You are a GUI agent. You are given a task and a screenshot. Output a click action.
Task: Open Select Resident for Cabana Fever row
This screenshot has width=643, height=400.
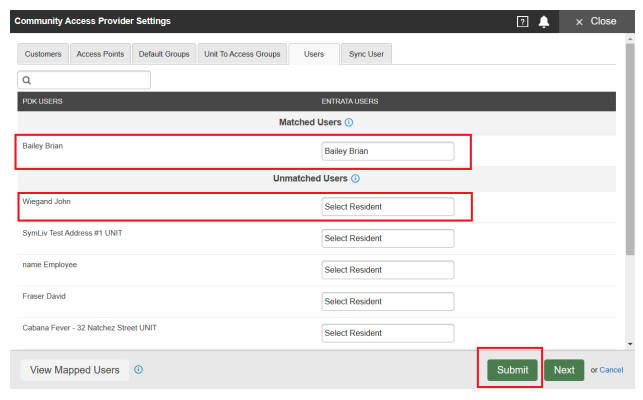(388, 333)
